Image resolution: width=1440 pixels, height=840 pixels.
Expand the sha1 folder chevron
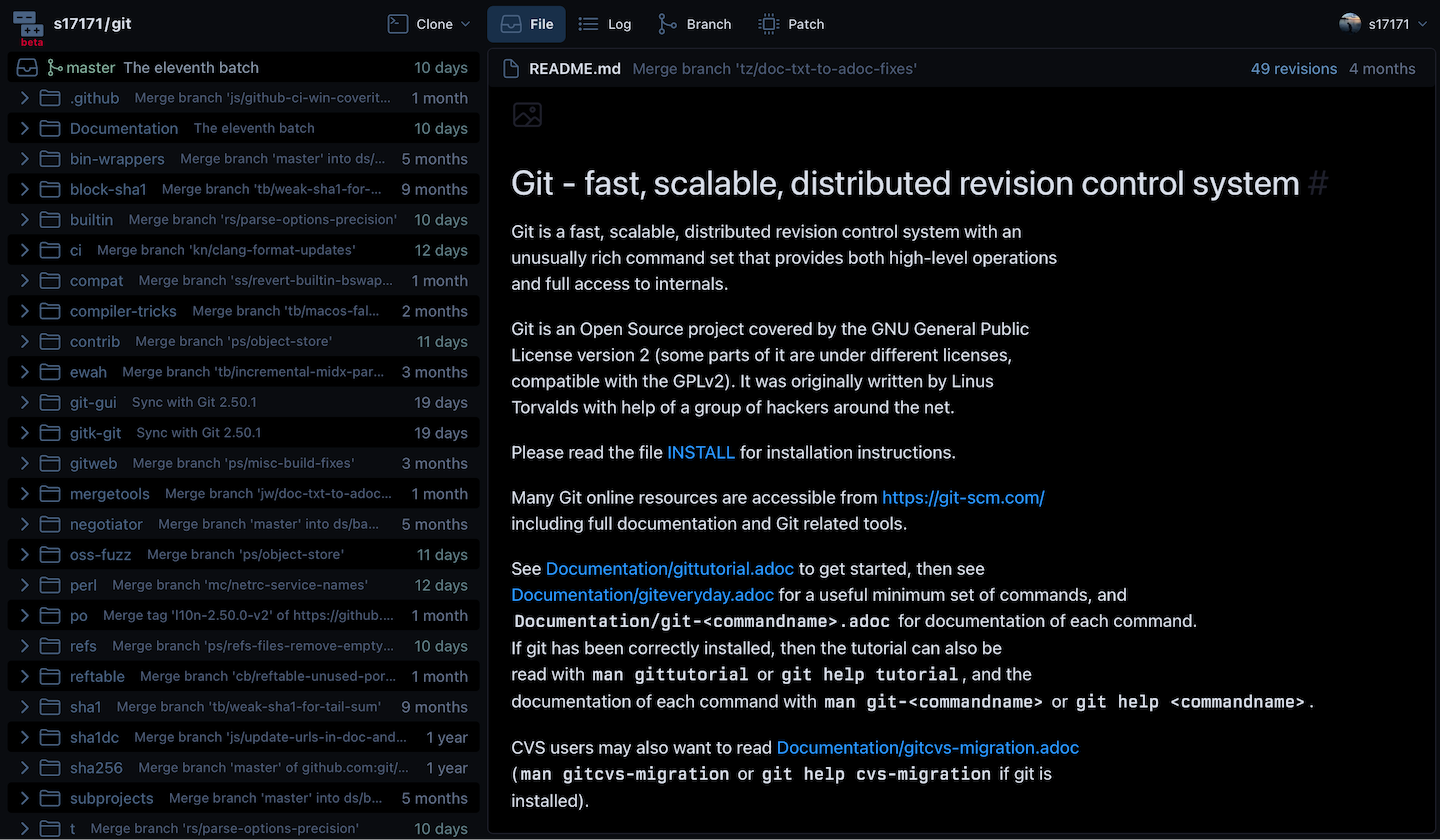[24, 707]
